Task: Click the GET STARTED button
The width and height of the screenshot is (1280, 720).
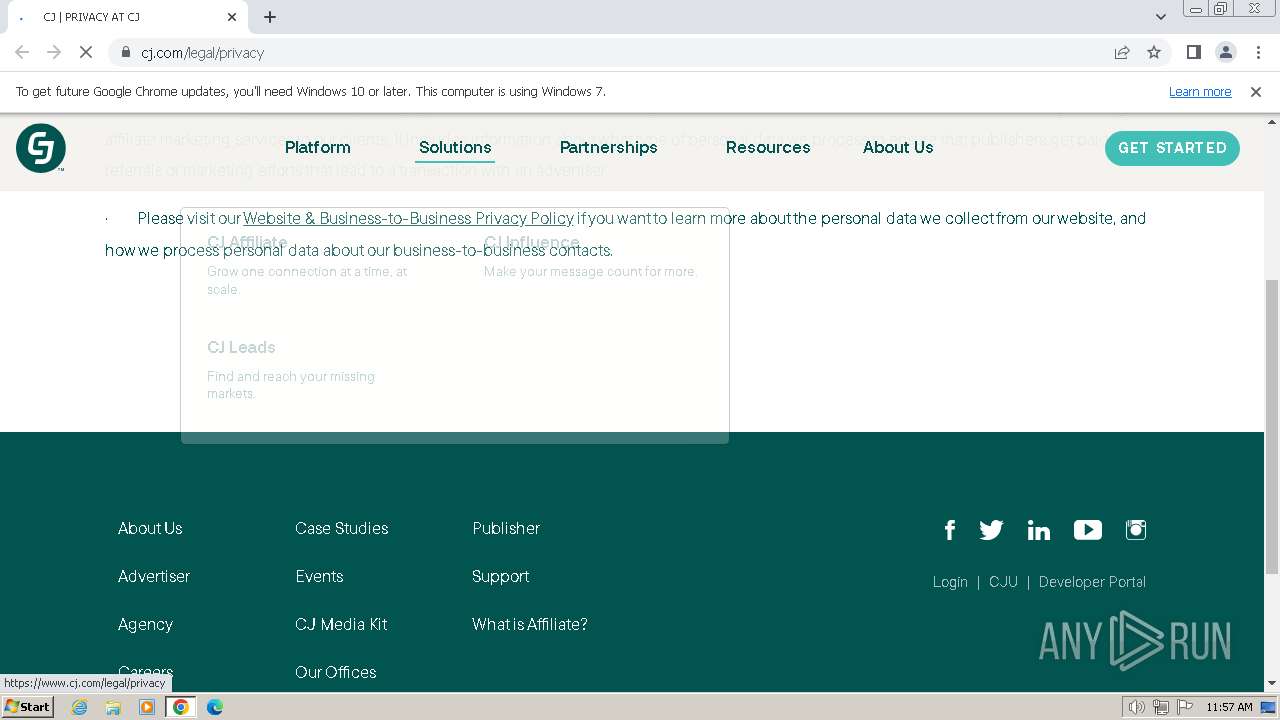Action: 1172,148
